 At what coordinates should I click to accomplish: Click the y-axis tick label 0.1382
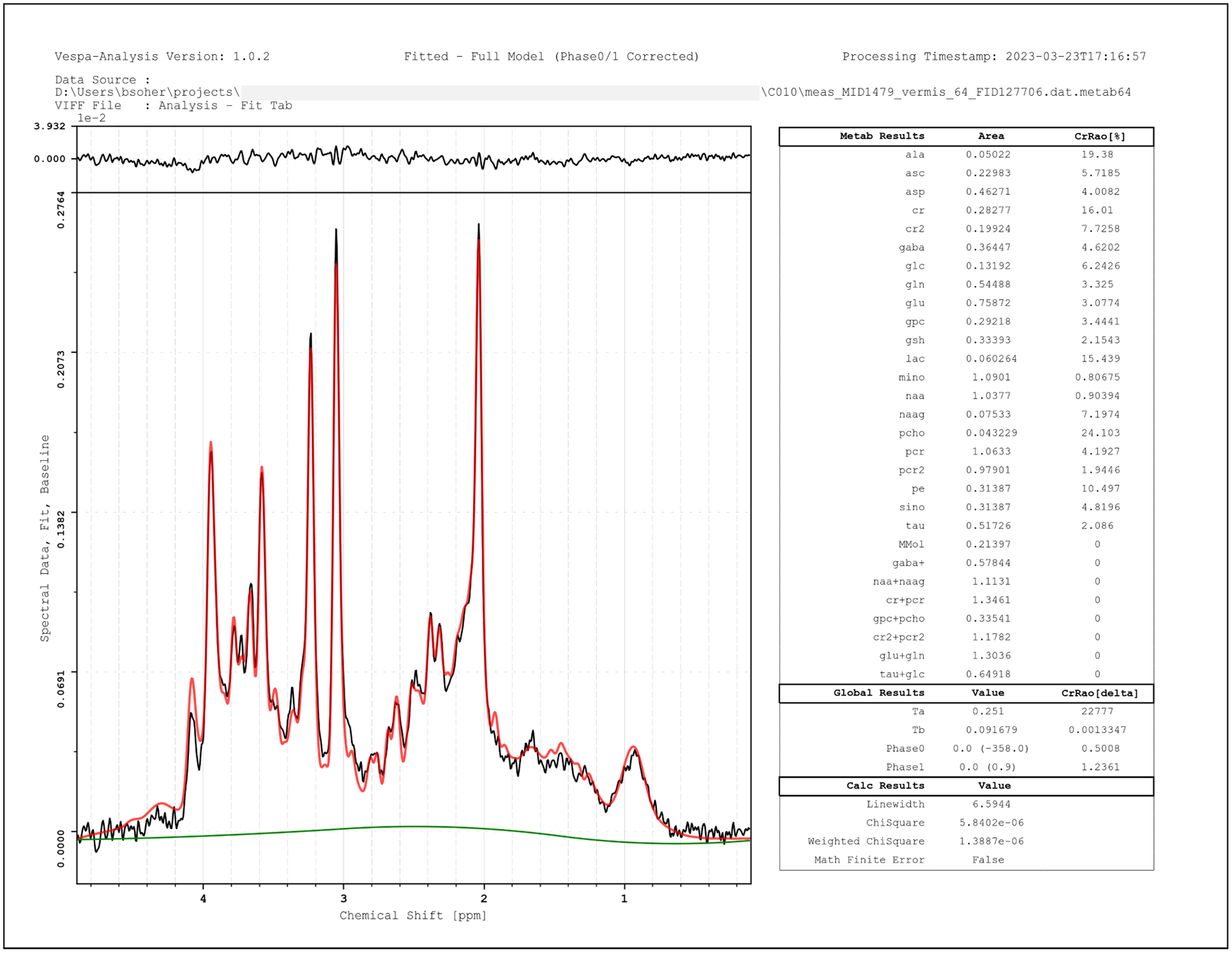tap(61, 529)
